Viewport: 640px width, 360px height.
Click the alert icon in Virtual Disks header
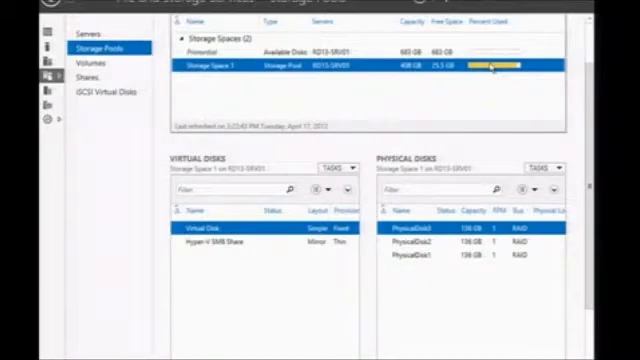pos(177,210)
